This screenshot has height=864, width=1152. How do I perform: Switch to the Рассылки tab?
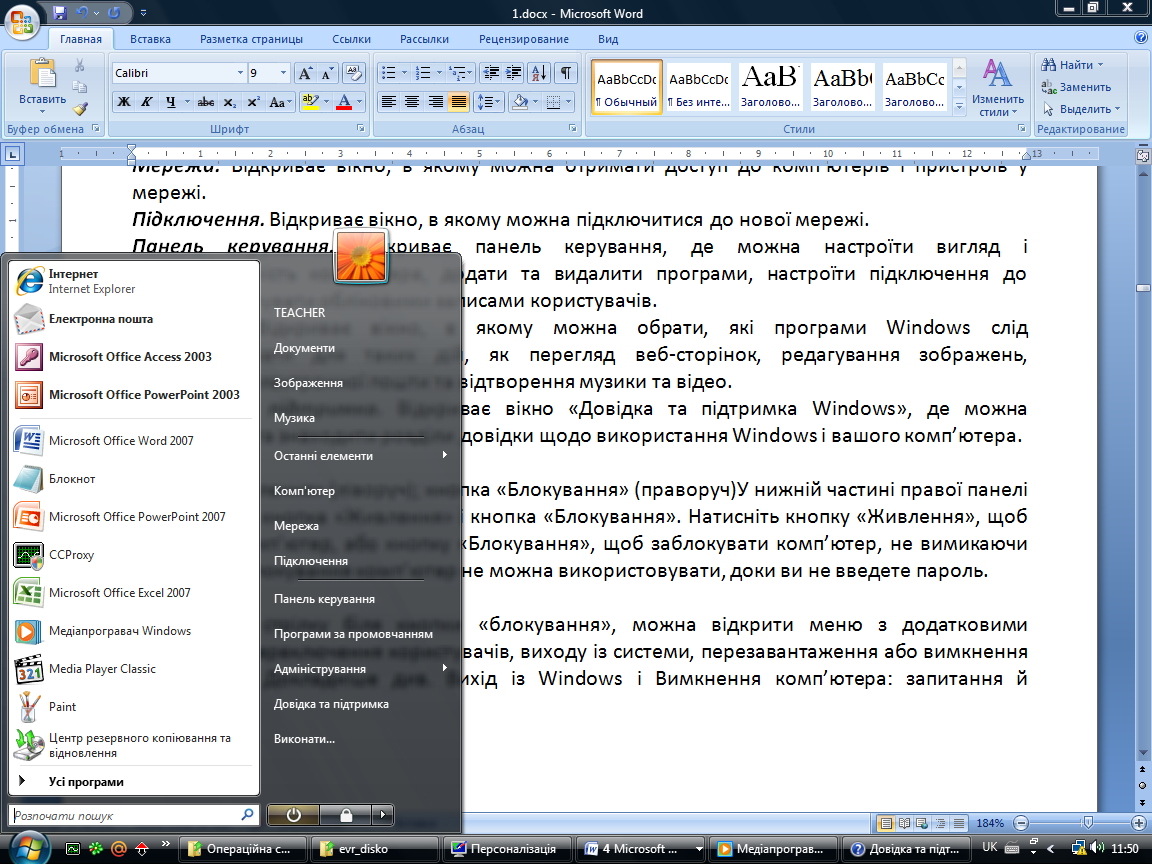click(424, 39)
